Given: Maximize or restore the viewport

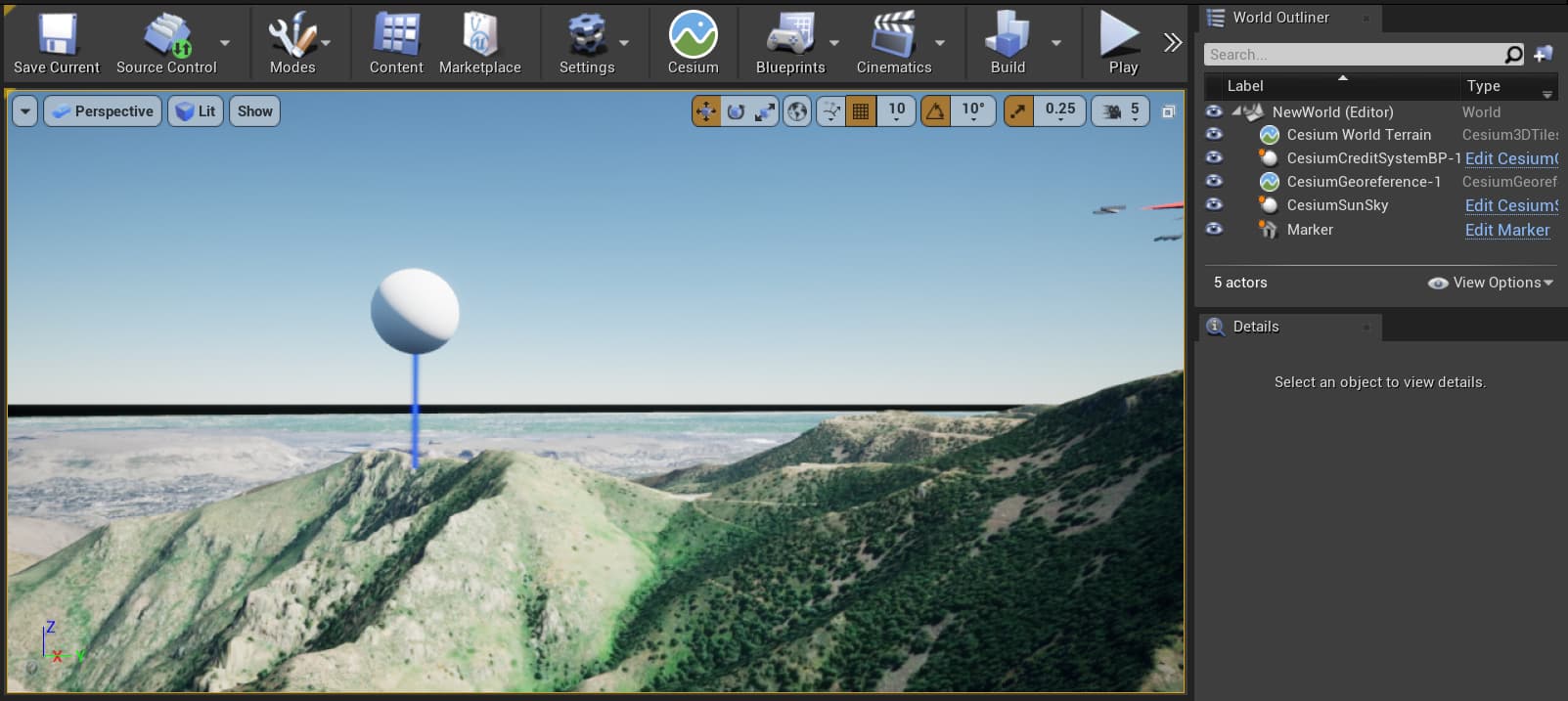Looking at the screenshot, I should coord(1168,111).
